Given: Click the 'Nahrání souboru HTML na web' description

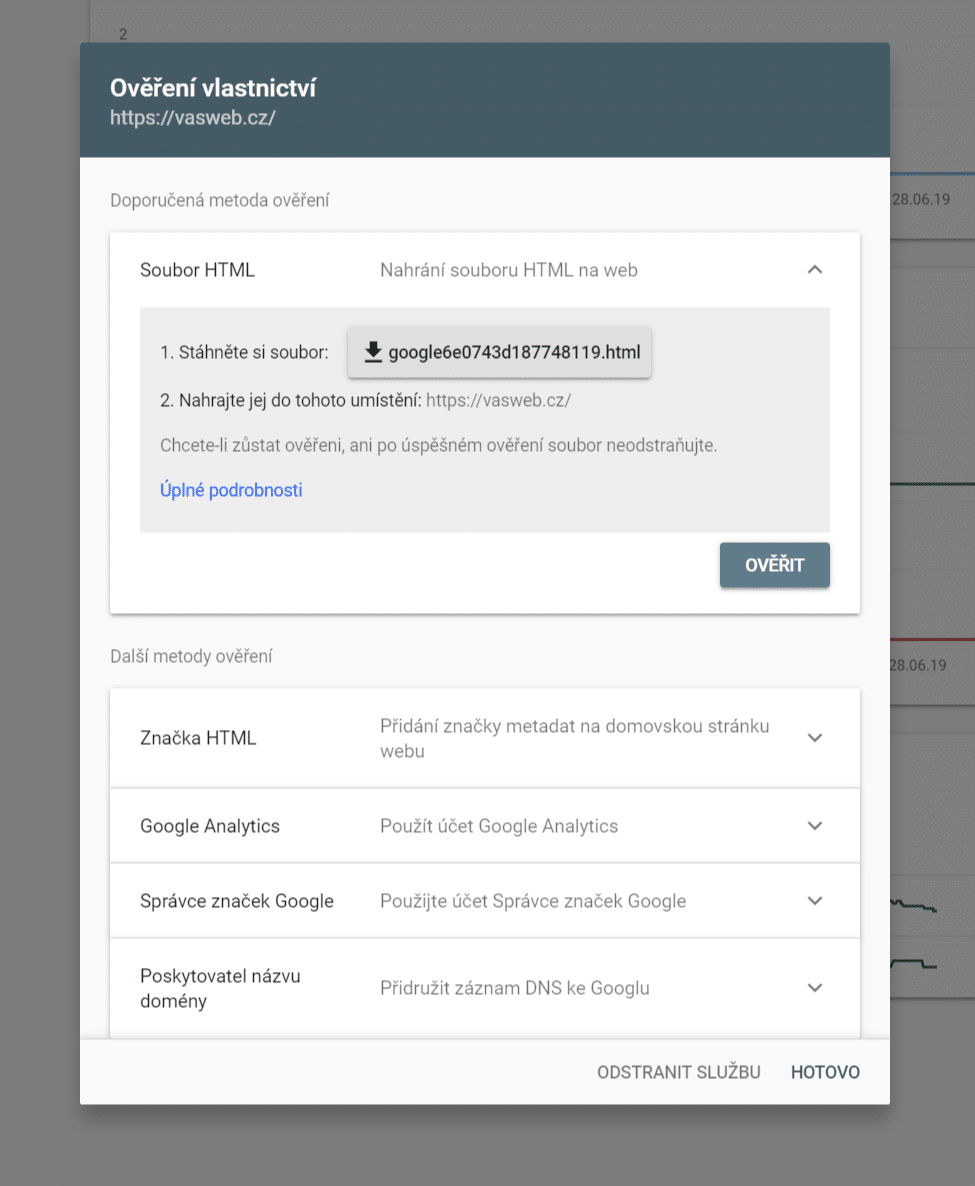Looking at the screenshot, I should click(508, 270).
